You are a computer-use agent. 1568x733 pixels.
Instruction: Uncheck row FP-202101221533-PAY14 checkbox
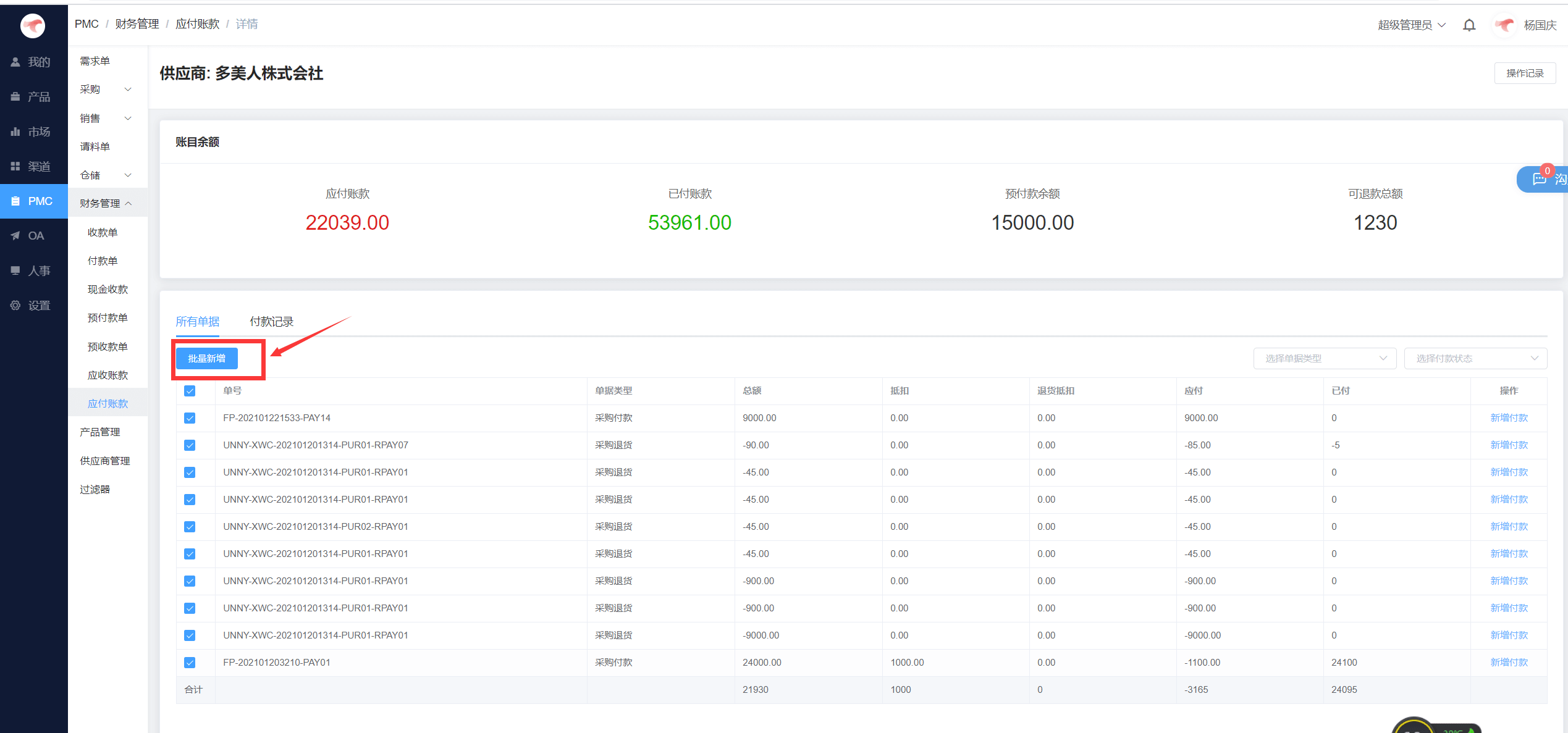pos(190,418)
